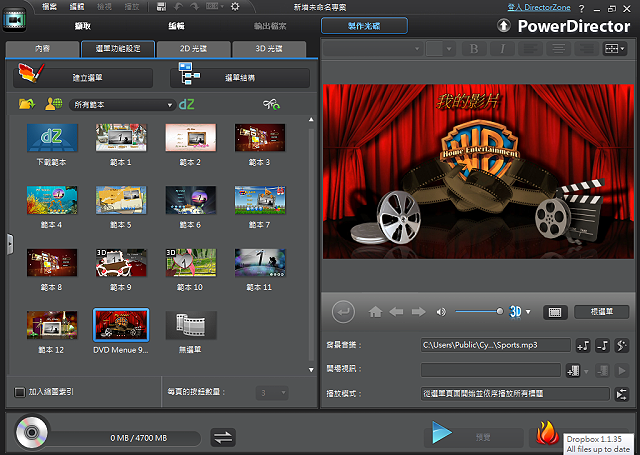This screenshot has height=455, width=640.
Task: Click the DirectorZone sign-in link
Action: [x=539, y=7]
